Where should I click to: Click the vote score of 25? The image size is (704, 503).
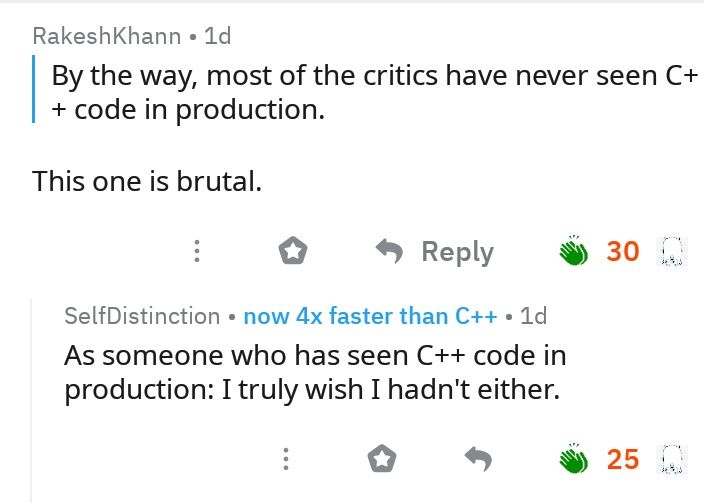tap(623, 459)
